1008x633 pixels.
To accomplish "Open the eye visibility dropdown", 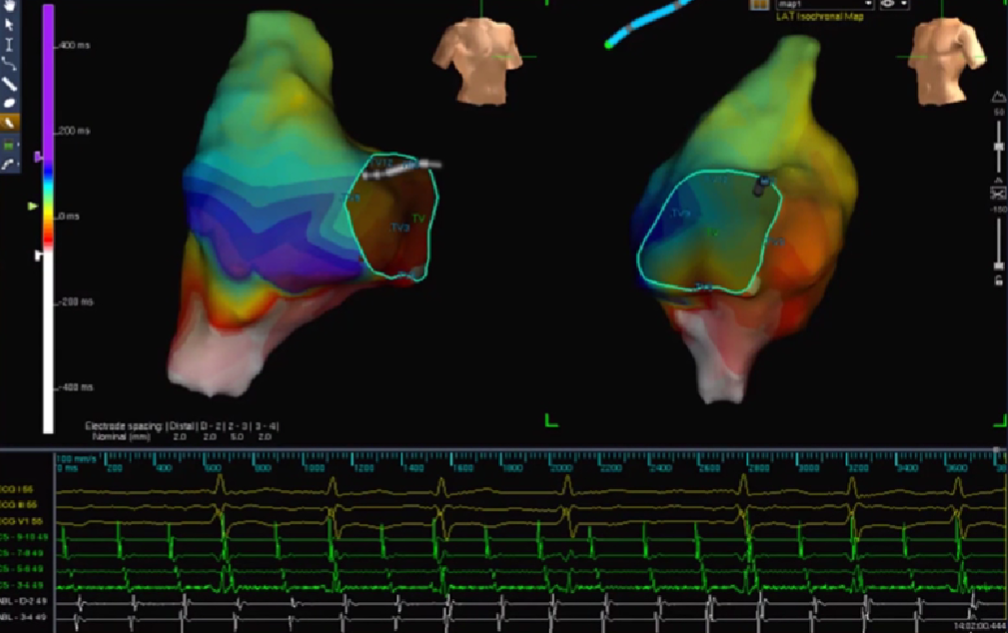I will tap(893, 4).
